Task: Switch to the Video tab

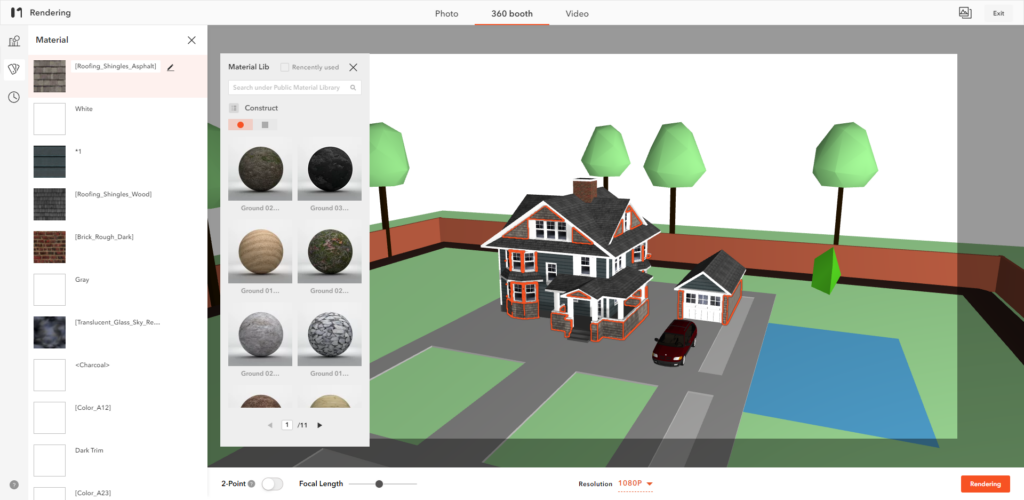Action: [x=577, y=14]
